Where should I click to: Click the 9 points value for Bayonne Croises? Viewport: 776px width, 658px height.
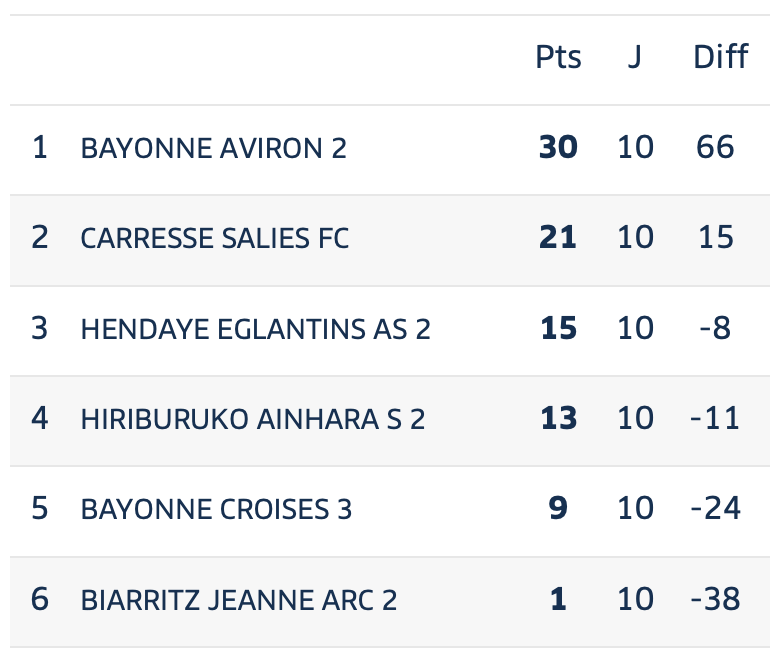point(558,509)
